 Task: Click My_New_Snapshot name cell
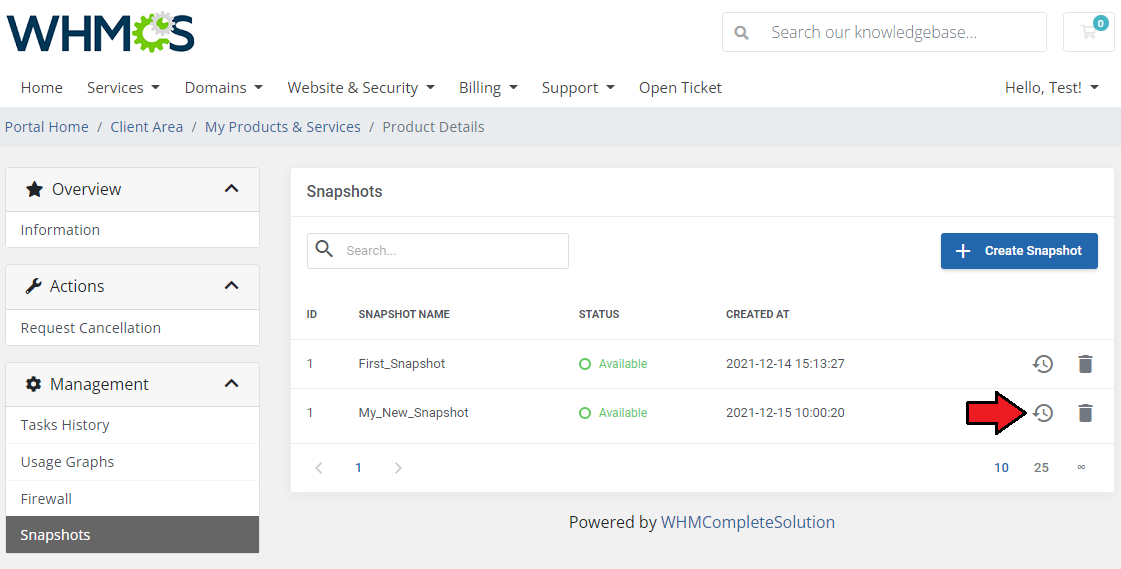[x=413, y=412]
